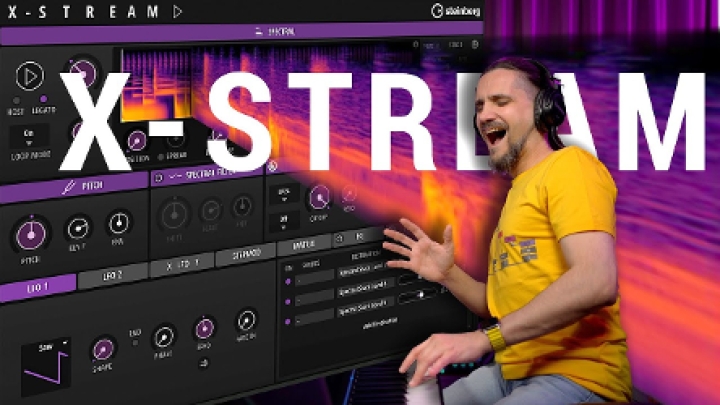Image resolution: width=720 pixels, height=405 pixels.
Task: Click the purple Cutoff knob
Action: pyautogui.click(x=320, y=197)
